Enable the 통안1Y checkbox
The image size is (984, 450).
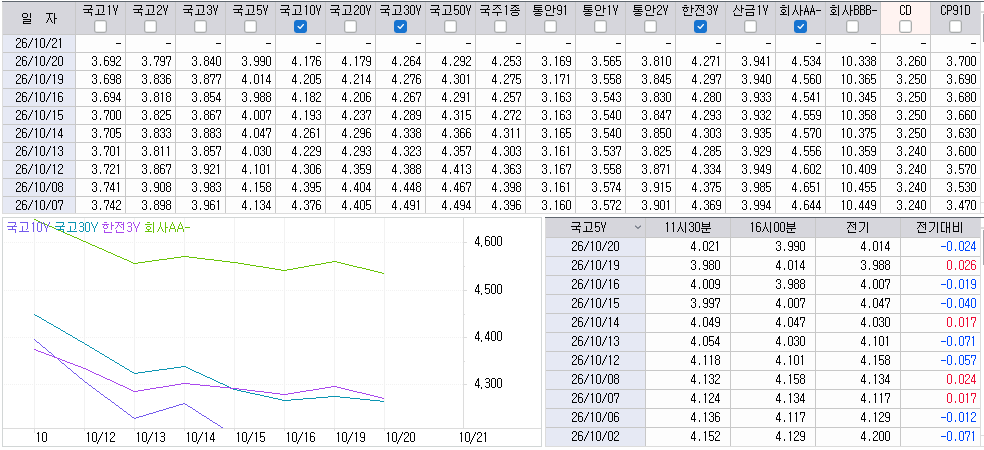point(601,26)
